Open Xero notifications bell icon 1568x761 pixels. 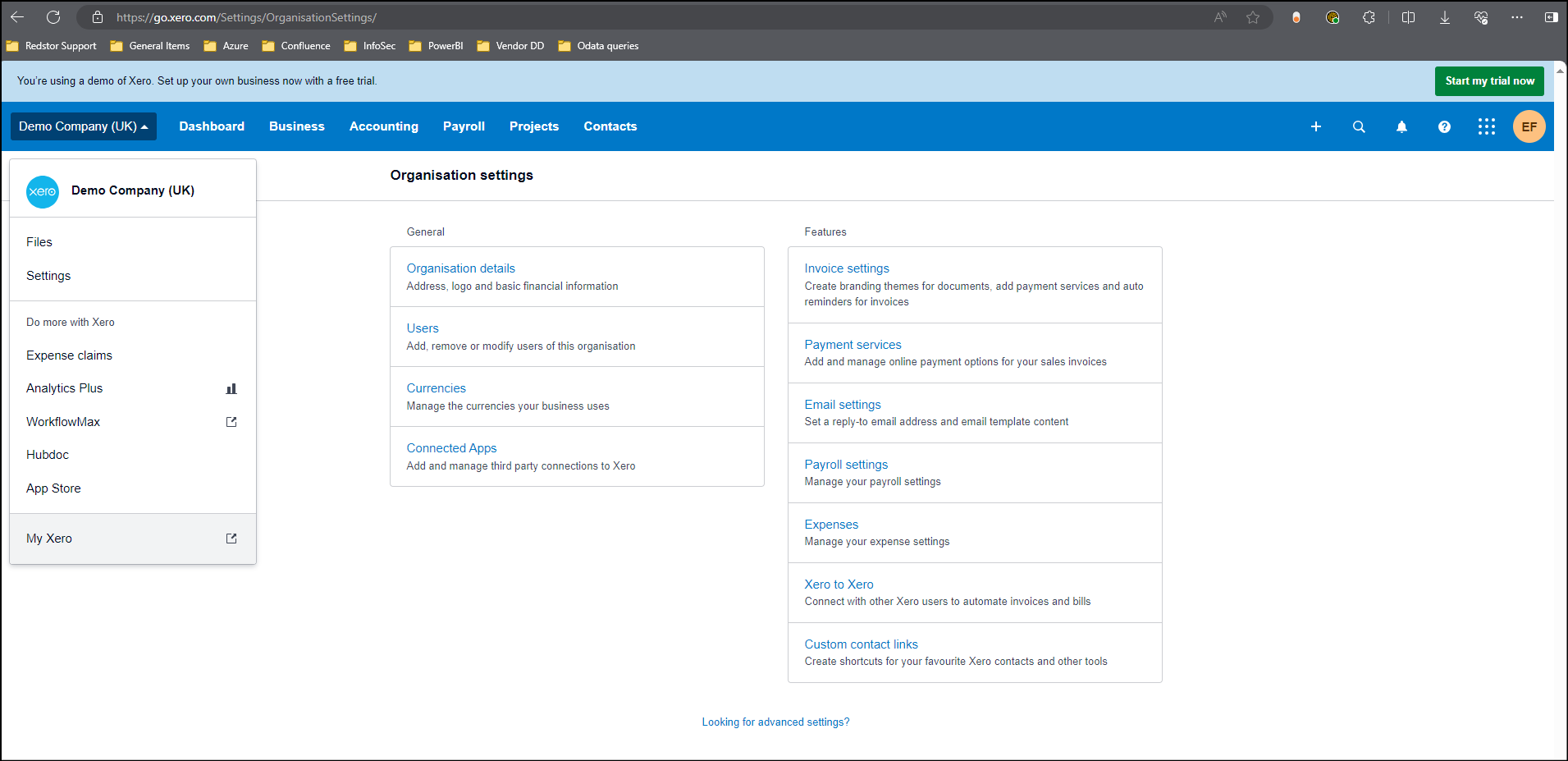1401,126
